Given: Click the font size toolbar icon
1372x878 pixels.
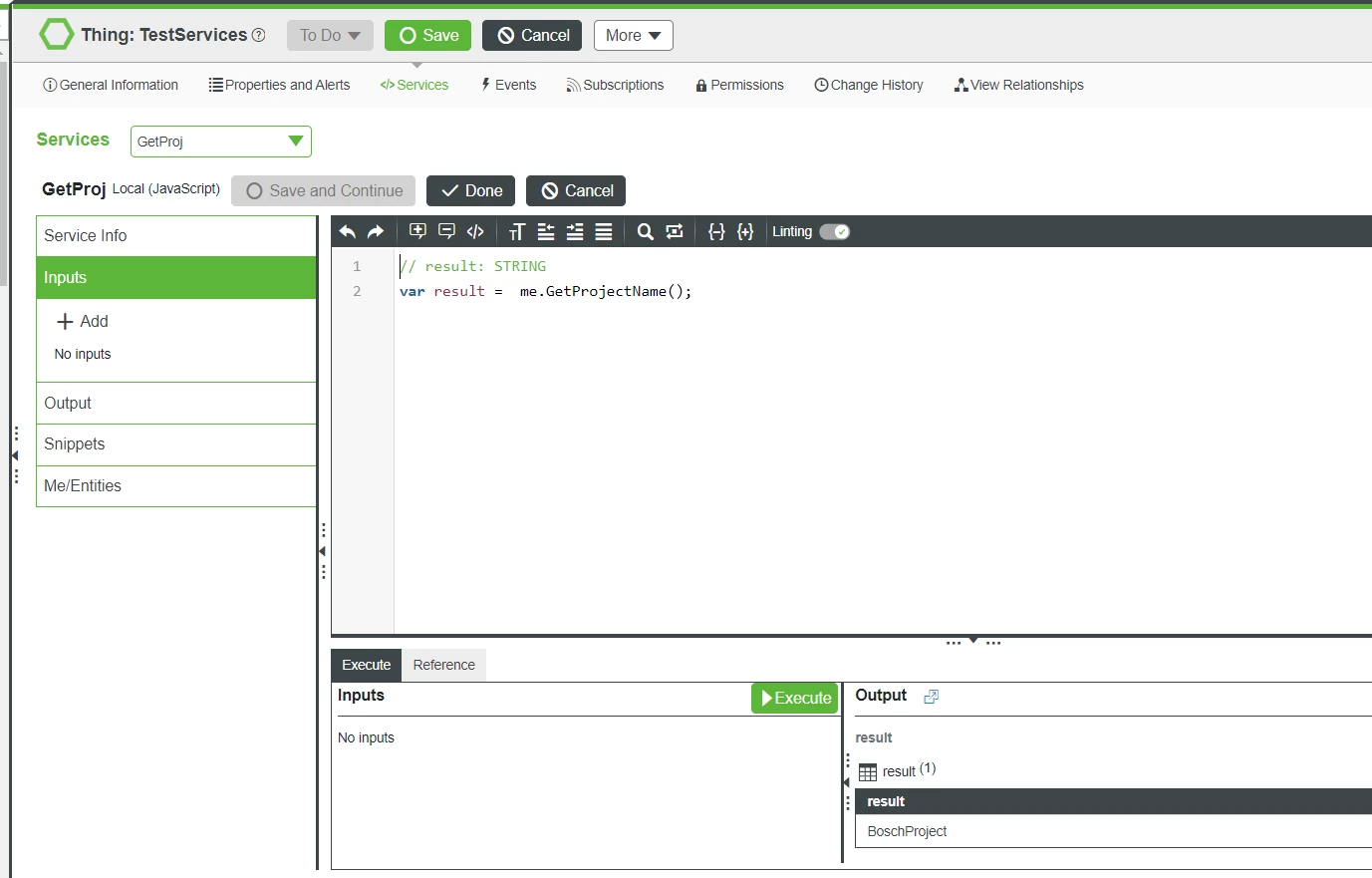Looking at the screenshot, I should tap(516, 231).
